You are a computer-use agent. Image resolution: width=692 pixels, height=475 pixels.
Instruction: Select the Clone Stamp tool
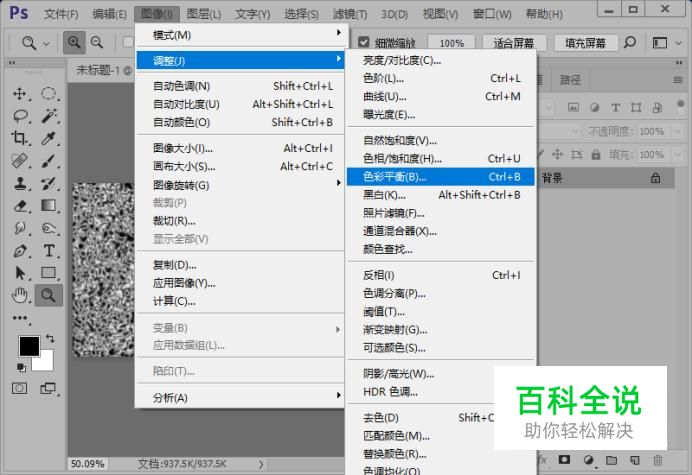coord(19,183)
